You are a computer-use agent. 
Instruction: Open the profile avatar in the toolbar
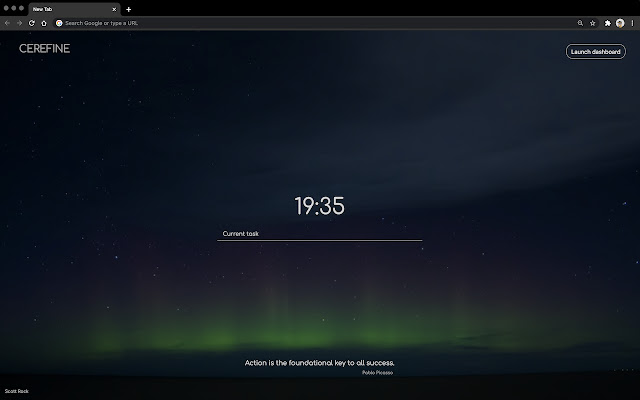(x=620, y=22)
